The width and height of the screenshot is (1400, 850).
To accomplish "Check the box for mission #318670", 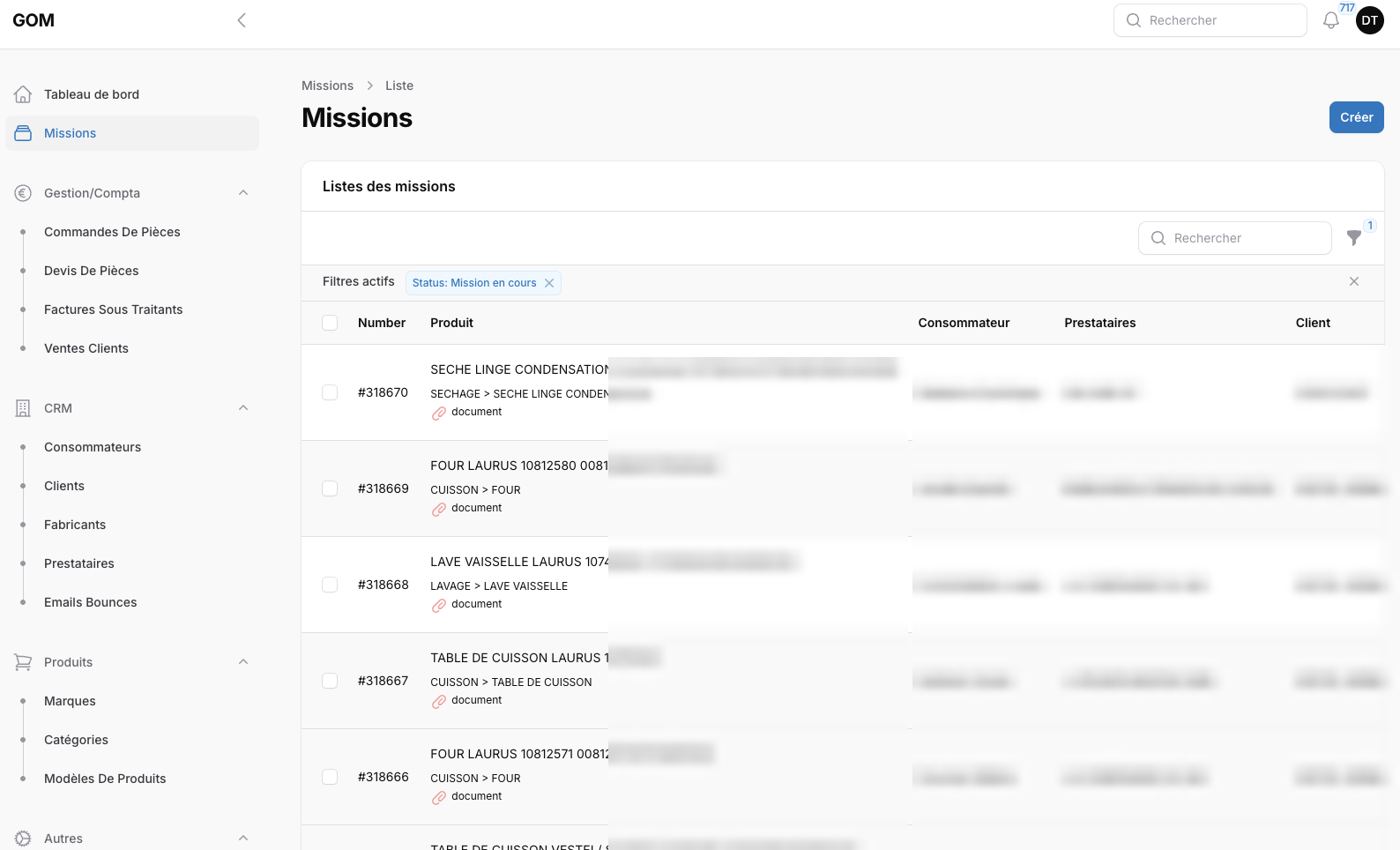I will pos(330,393).
